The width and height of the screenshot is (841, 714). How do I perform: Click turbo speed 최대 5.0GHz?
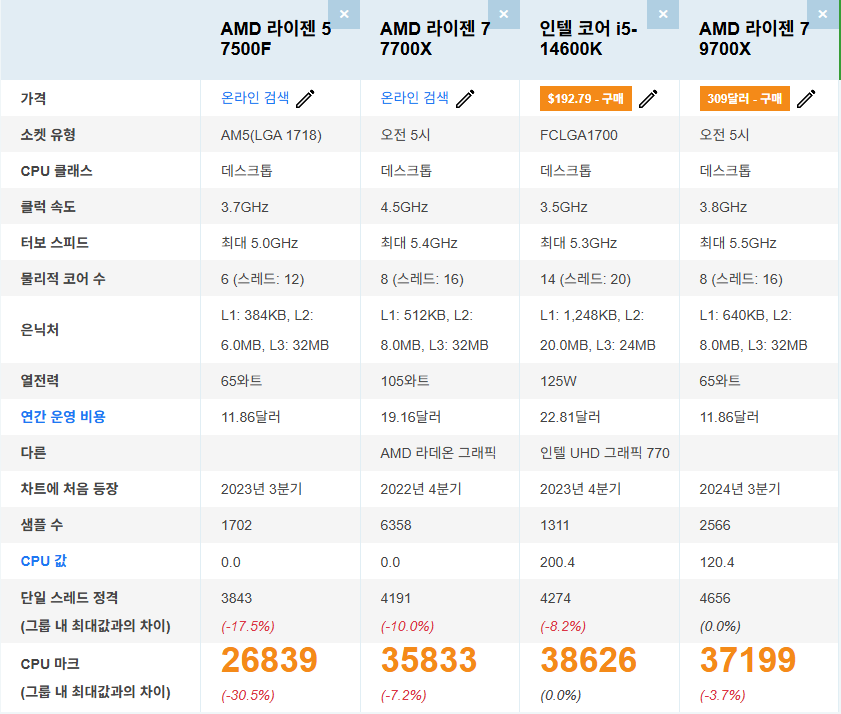[260, 243]
